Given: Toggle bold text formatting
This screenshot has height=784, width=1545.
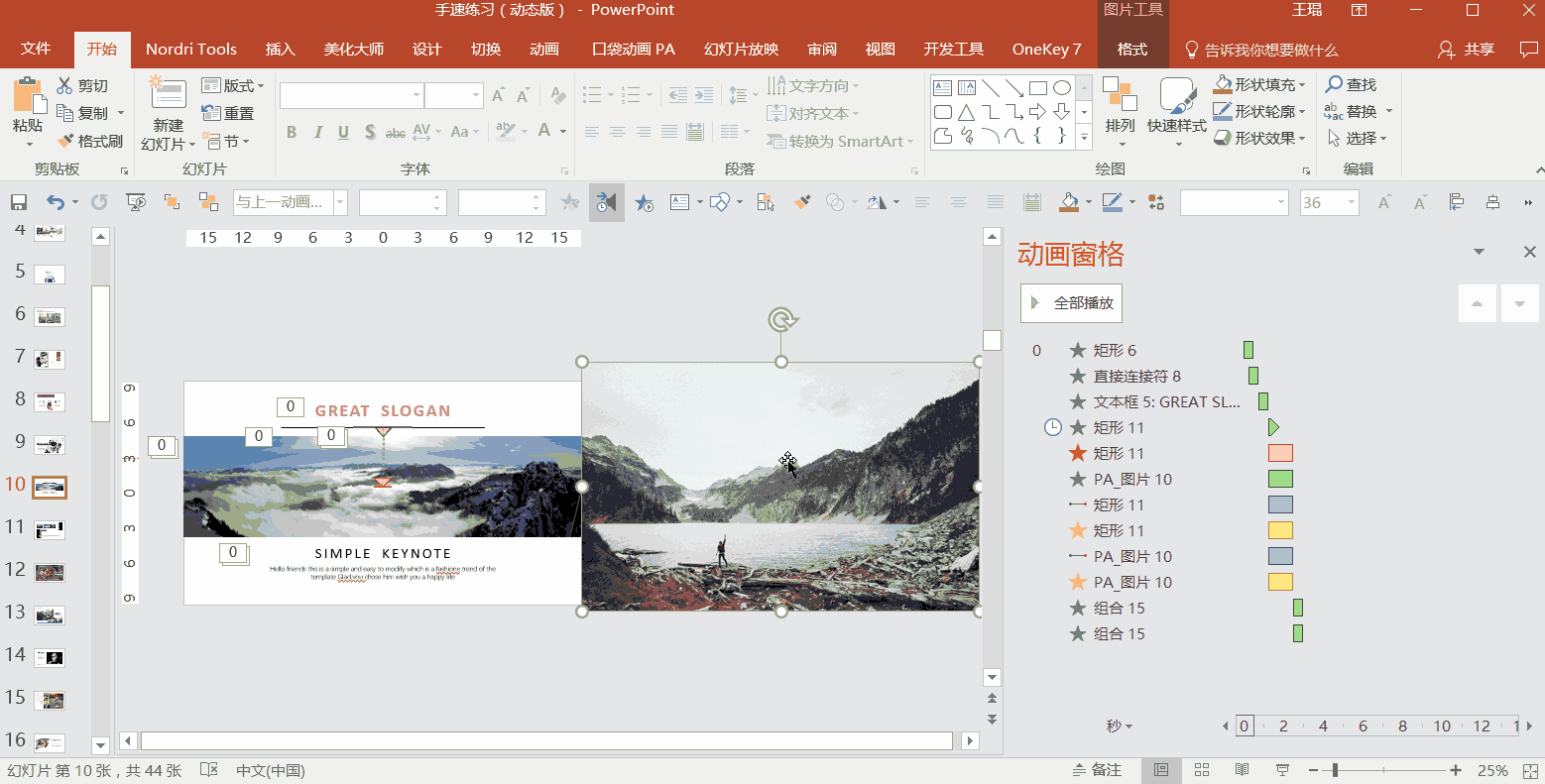Looking at the screenshot, I should [x=292, y=132].
